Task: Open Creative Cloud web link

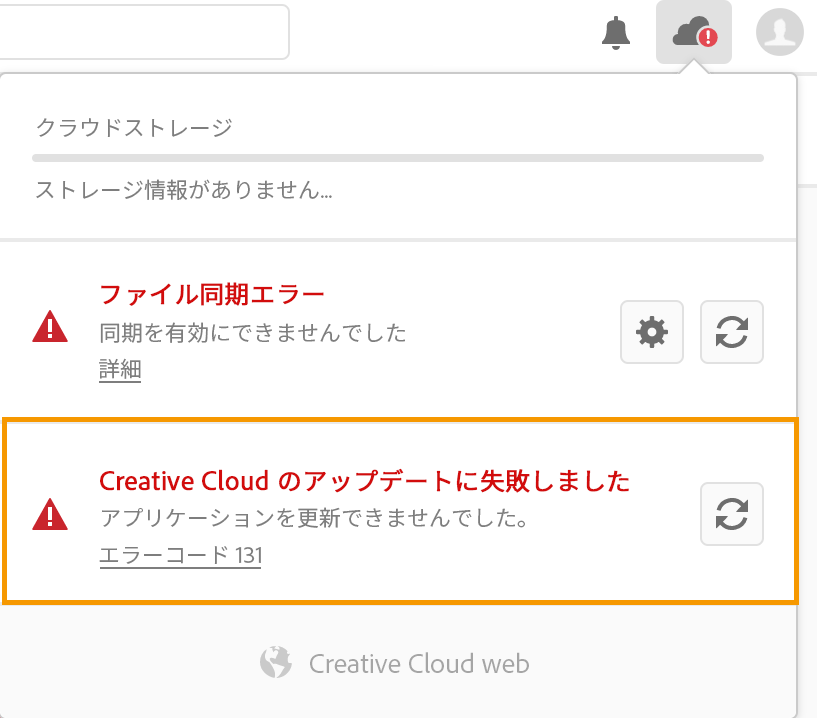Action: pos(419,664)
